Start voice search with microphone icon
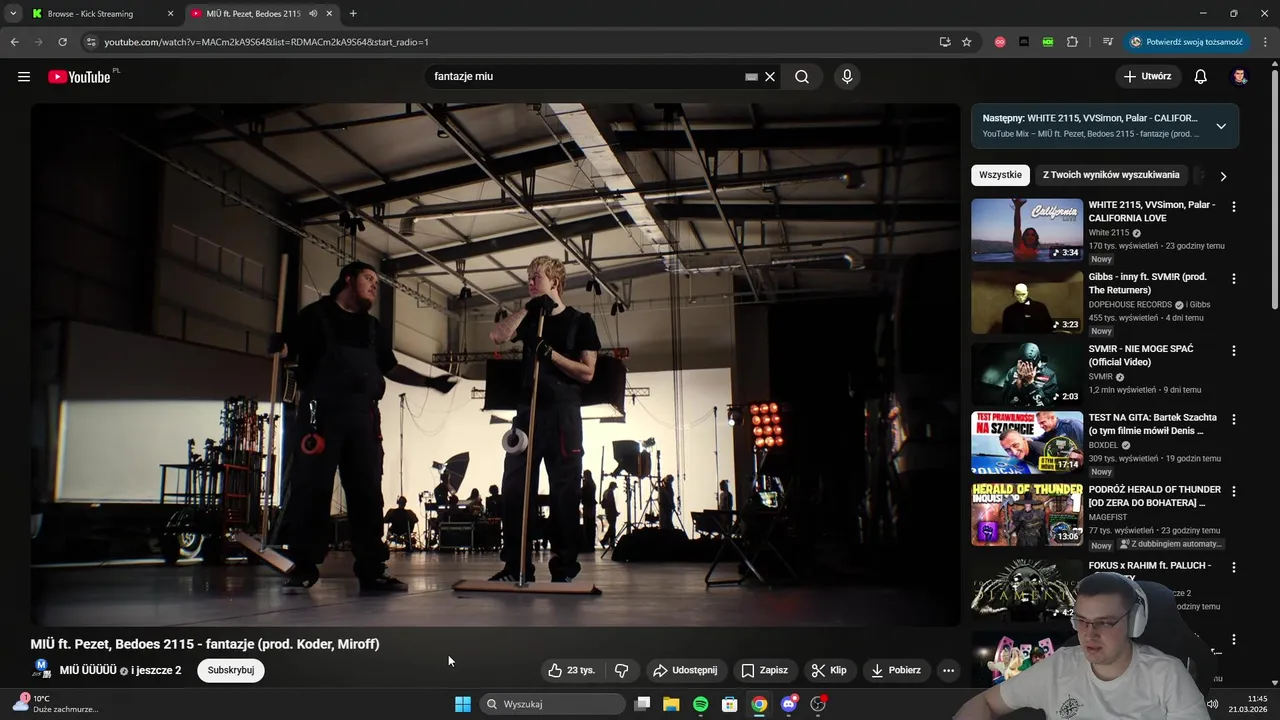The height and width of the screenshot is (720, 1280). pyautogui.click(x=847, y=77)
